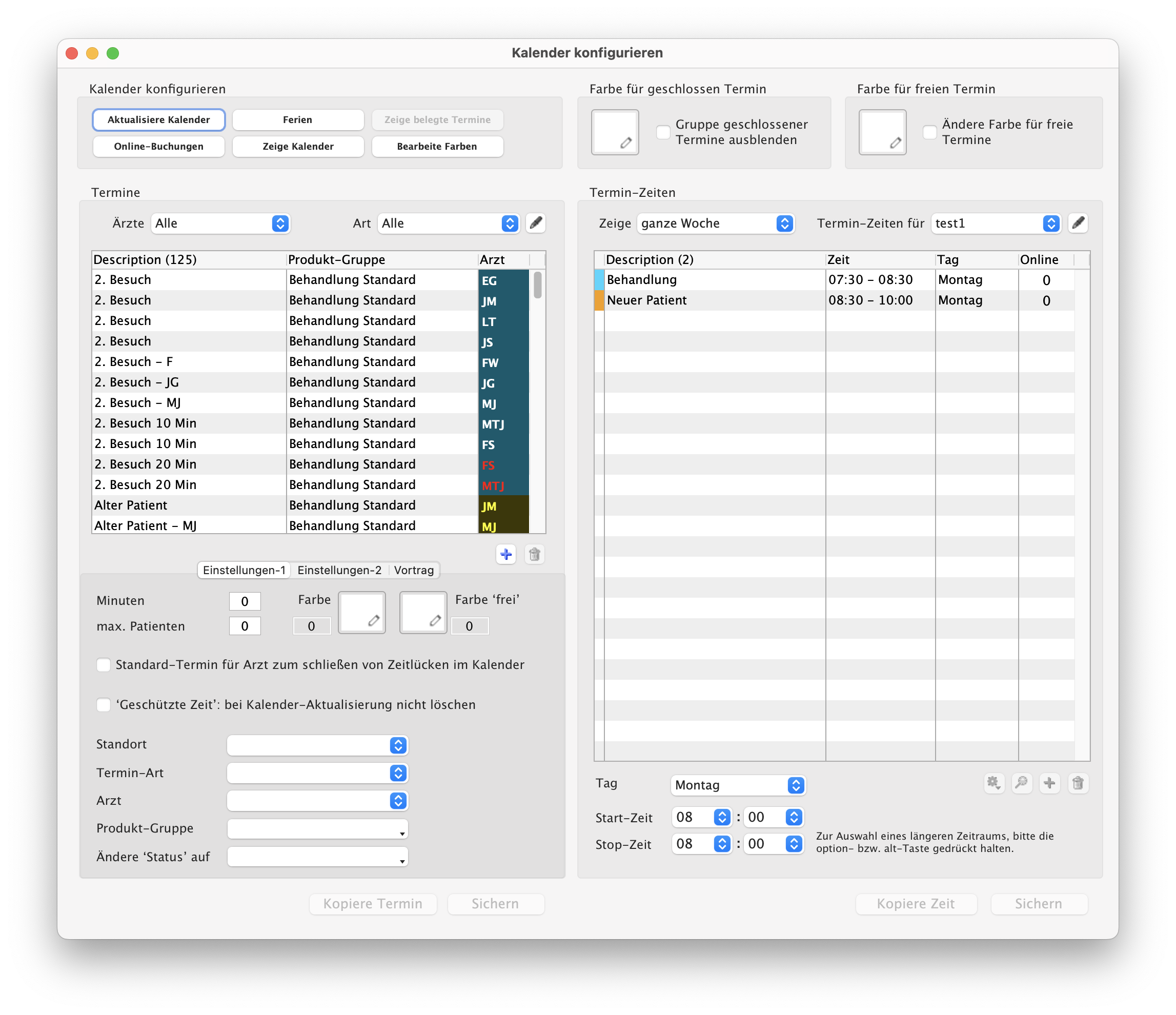Expand the Zeige 'ganze Woche' dropdown
1176x1015 pixels.
point(715,223)
